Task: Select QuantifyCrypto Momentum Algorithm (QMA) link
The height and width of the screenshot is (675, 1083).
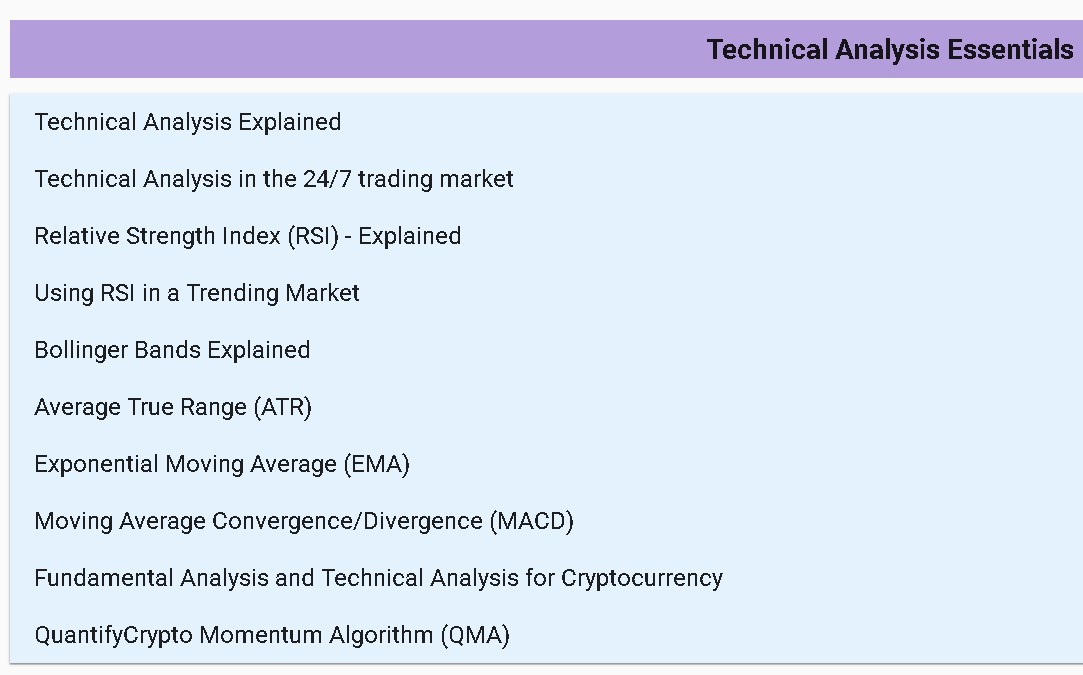Action: [x=272, y=635]
